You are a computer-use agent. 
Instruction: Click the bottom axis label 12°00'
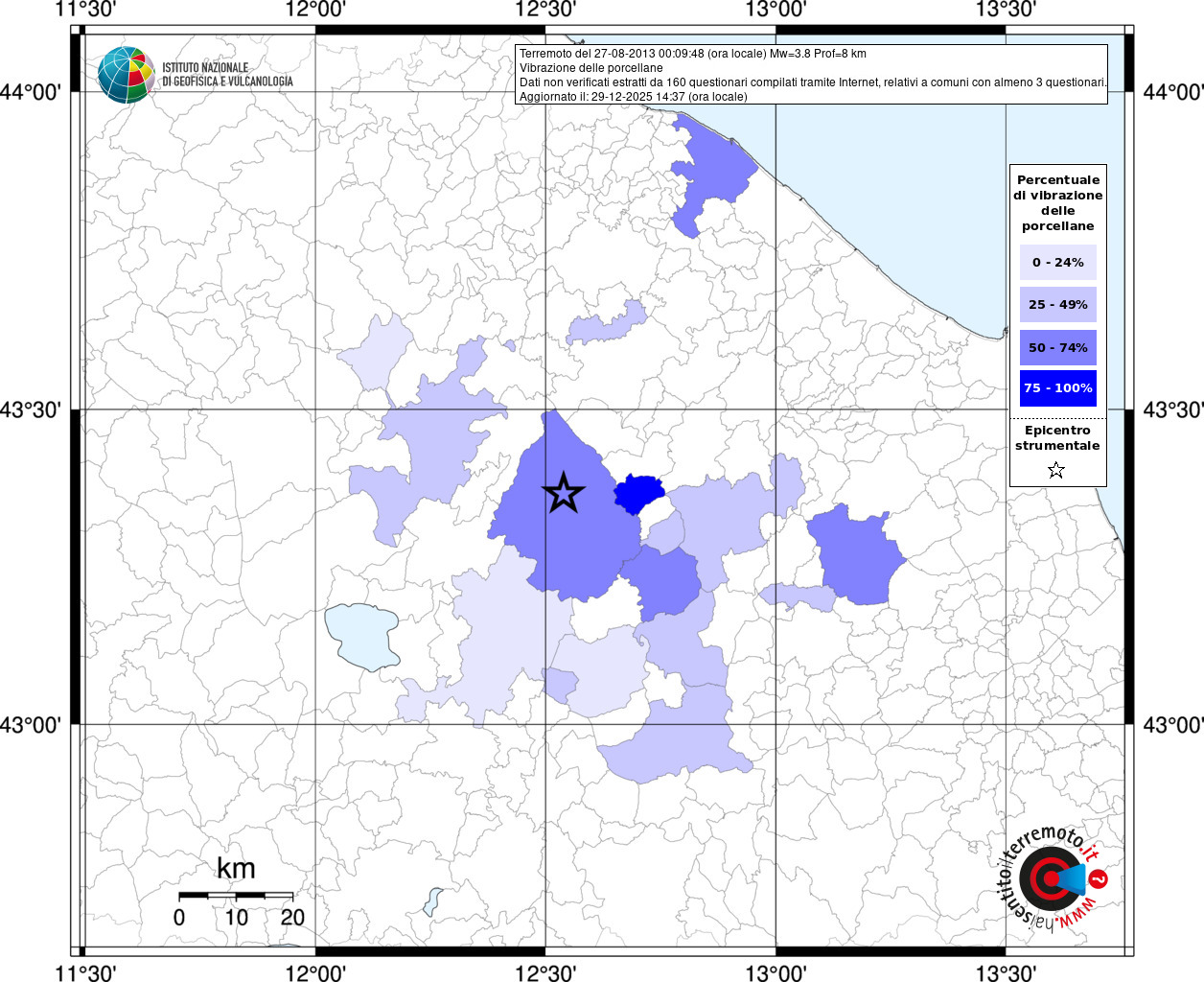pos(315,972)
